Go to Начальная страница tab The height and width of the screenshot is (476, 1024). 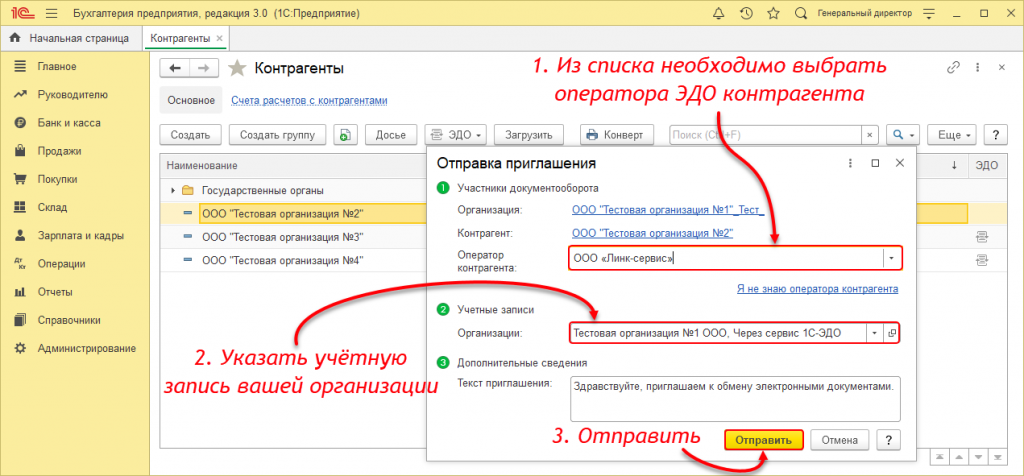click(70, 39)
